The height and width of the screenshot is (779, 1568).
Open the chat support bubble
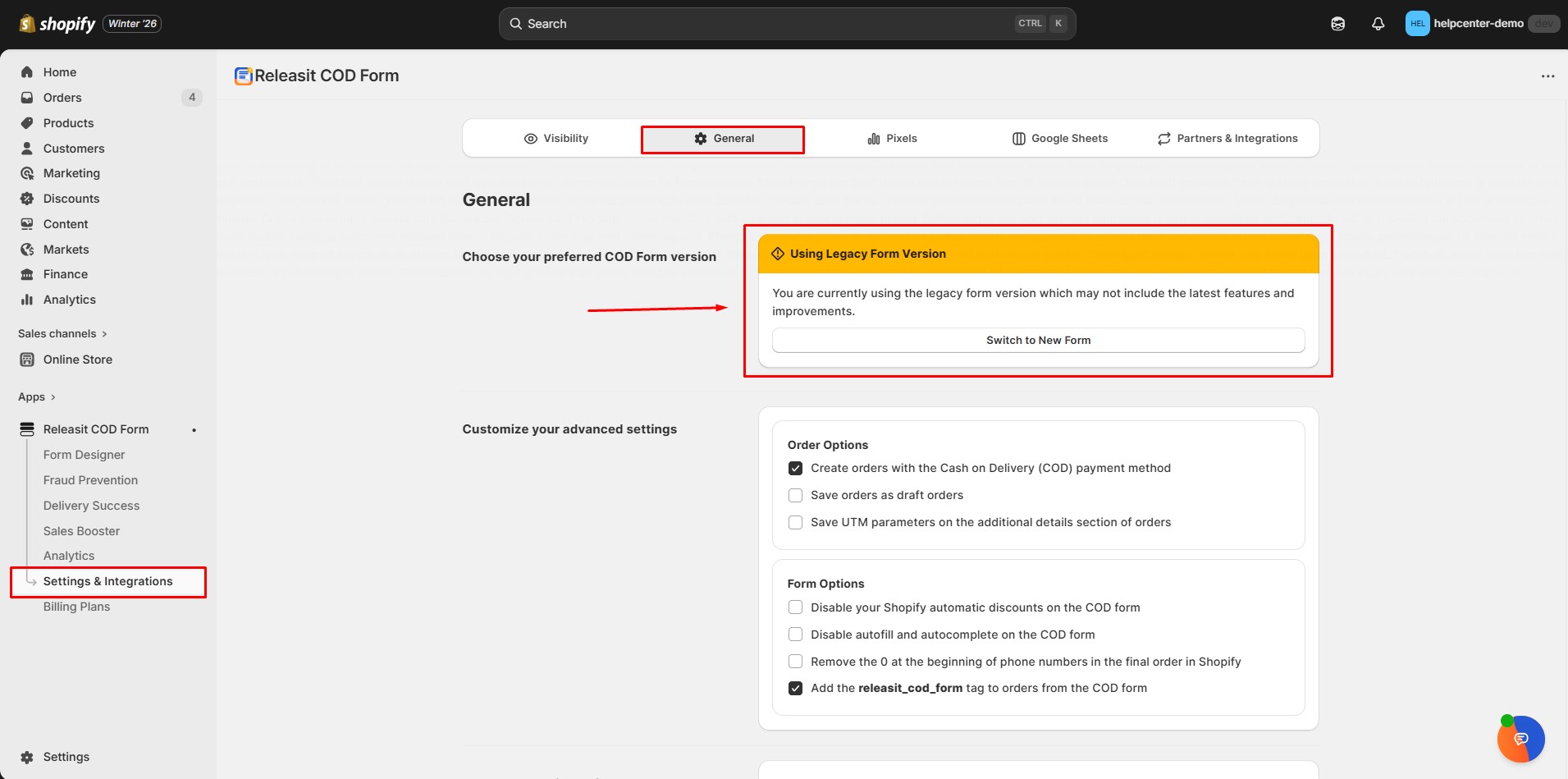click(1520, 739)
